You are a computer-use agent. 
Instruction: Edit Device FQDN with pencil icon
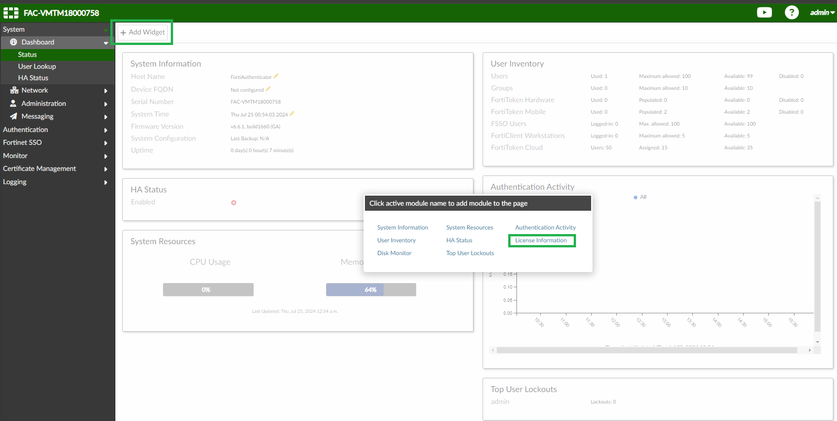[x=268, y=89]
